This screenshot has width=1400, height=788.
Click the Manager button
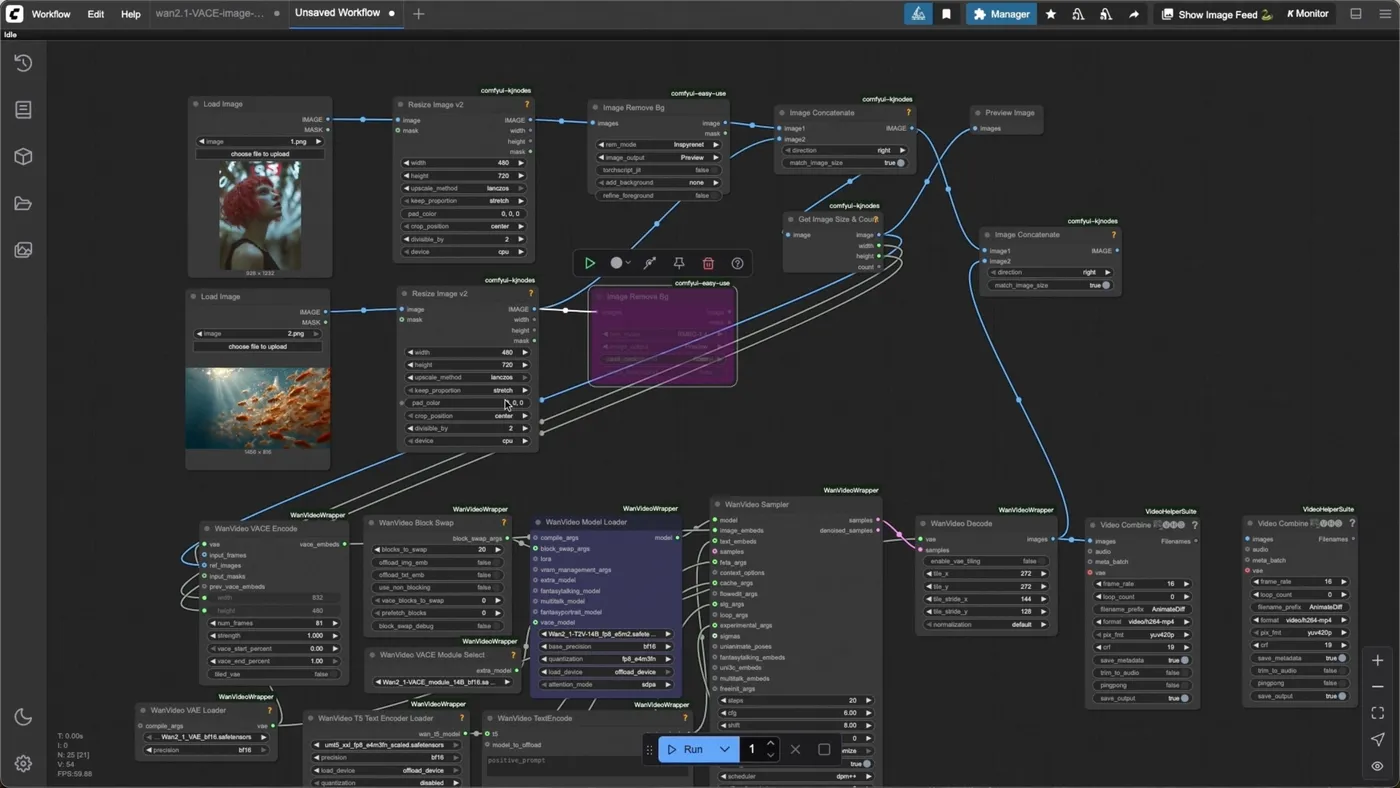tap(1001, 14)
